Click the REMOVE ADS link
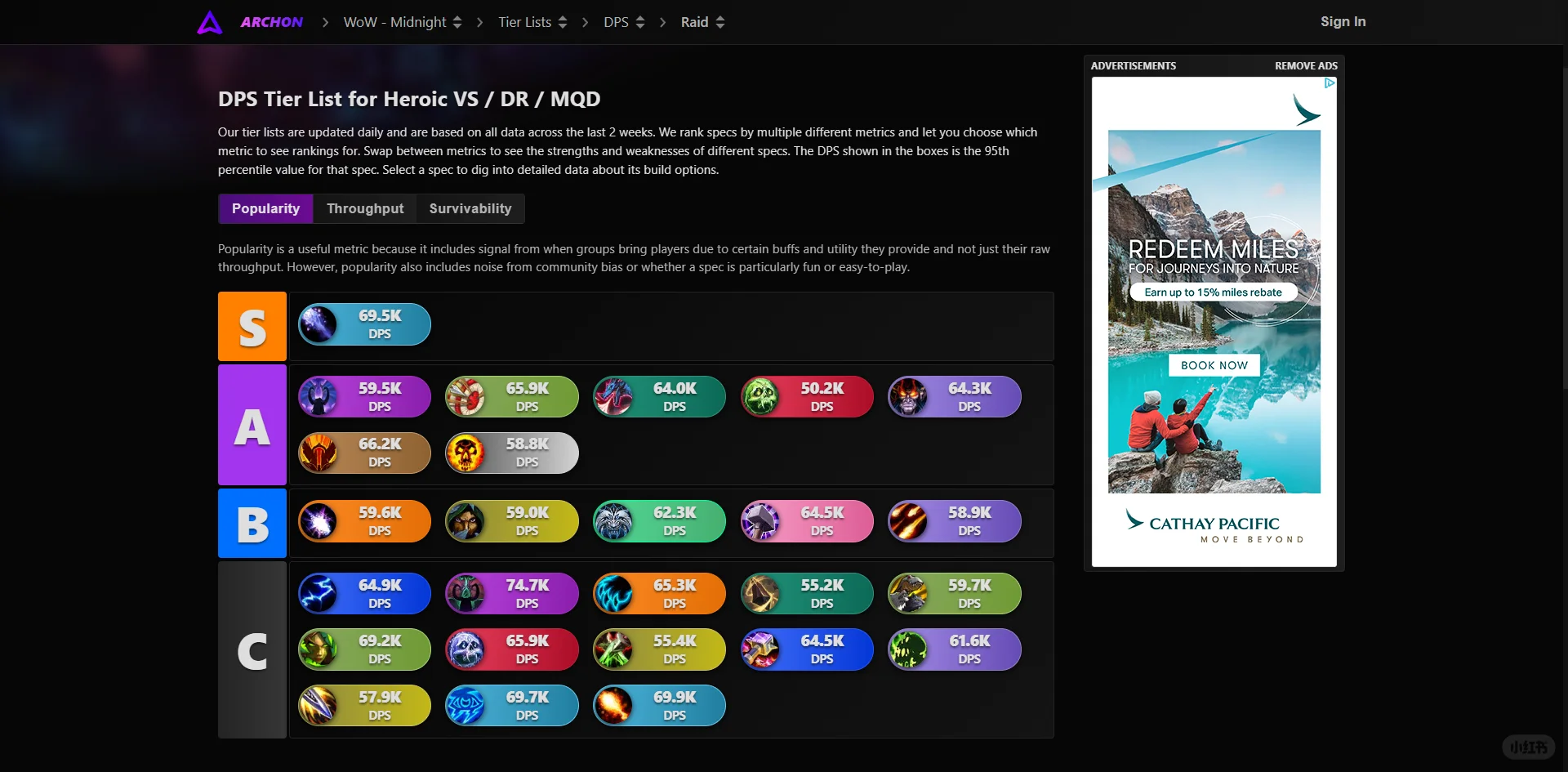The width and height of the screenshot is (1568, 772). (x=1306, y=66)
